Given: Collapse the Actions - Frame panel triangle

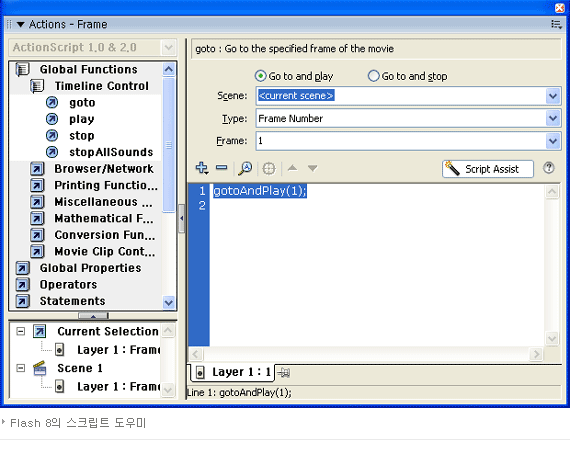Looking at the screenshot, I should (x=21, y=25).
